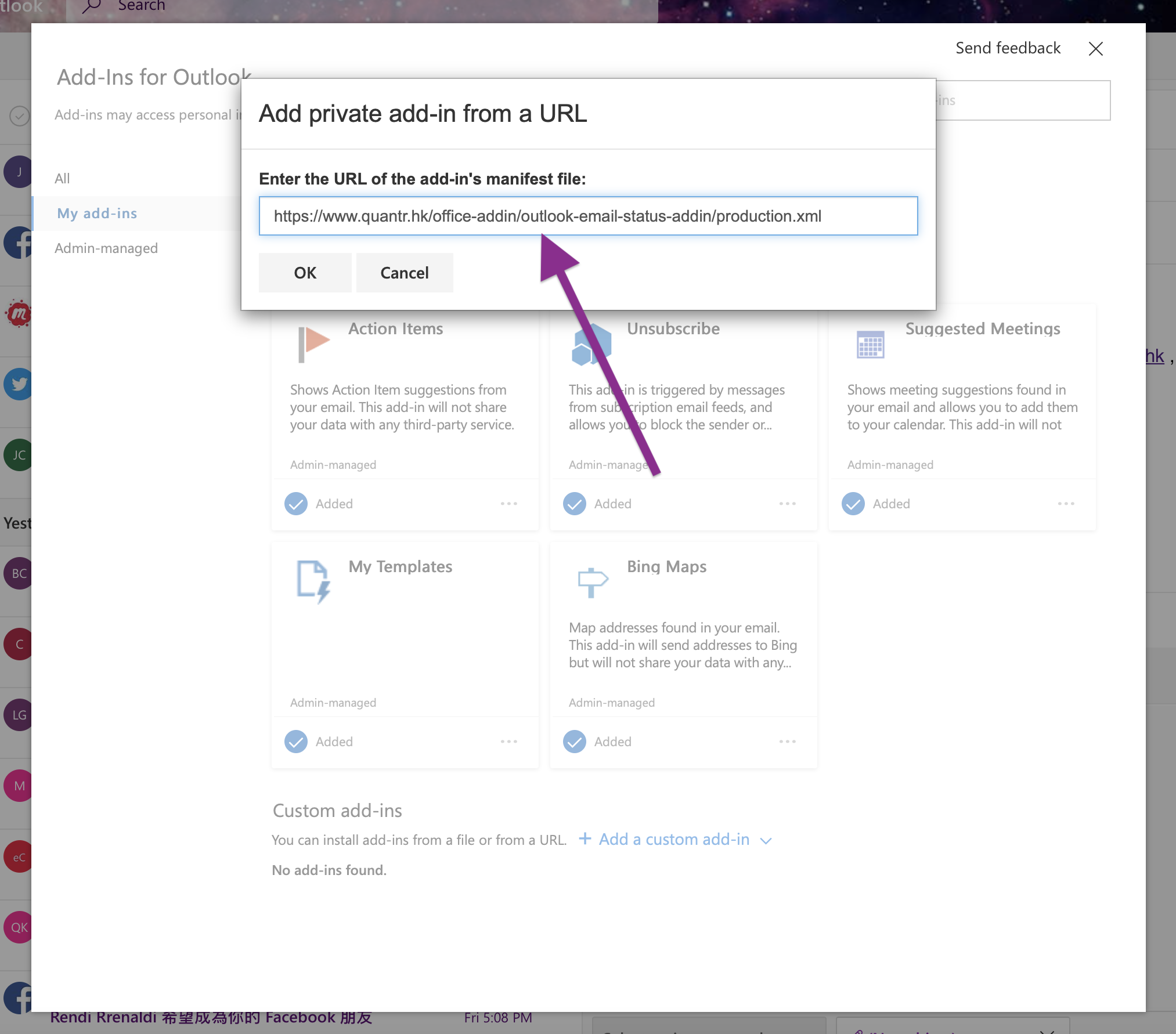
Task: Open more options for Suggested Meetings card
Action: pos(1066,504)
